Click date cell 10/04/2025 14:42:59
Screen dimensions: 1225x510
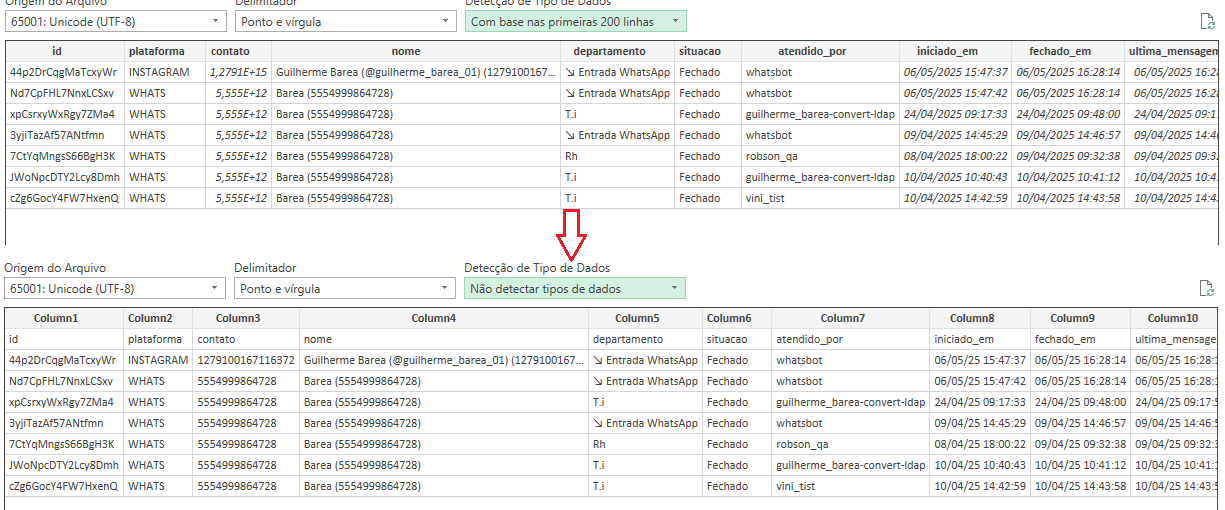pos(955,198)
